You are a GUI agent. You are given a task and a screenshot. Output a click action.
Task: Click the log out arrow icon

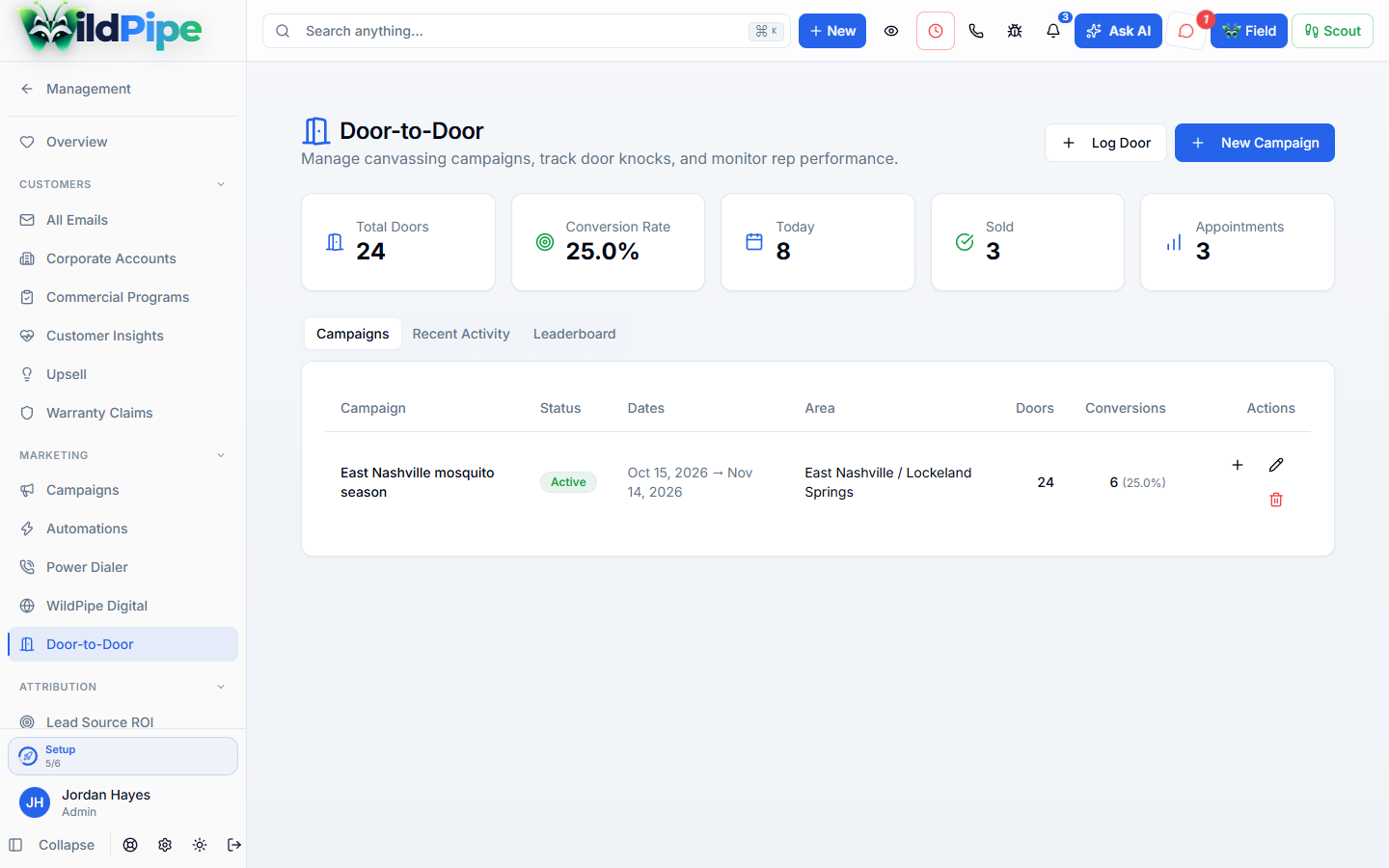(234, 845)
